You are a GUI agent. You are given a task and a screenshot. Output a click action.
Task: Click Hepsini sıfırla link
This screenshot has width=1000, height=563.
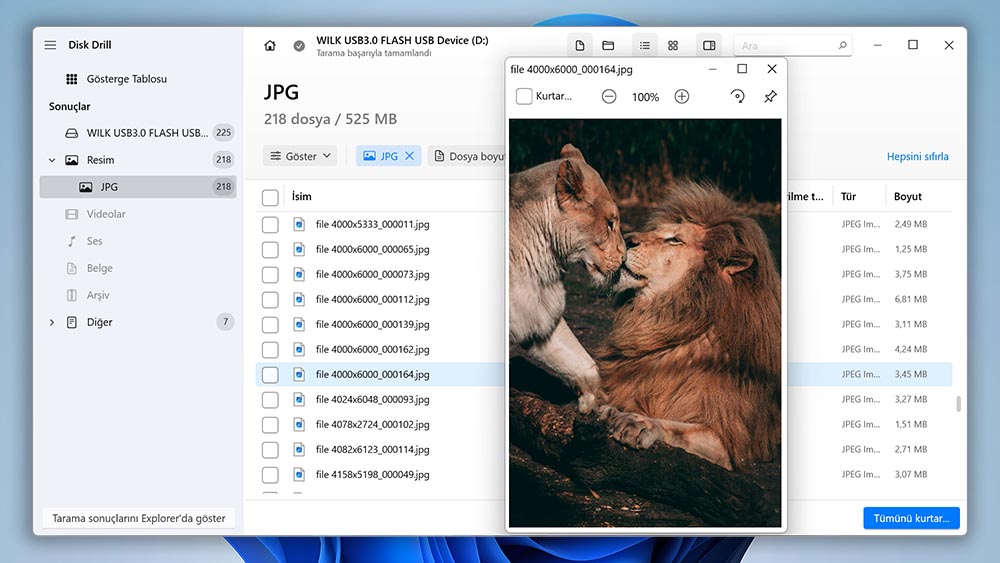point(917,156)
